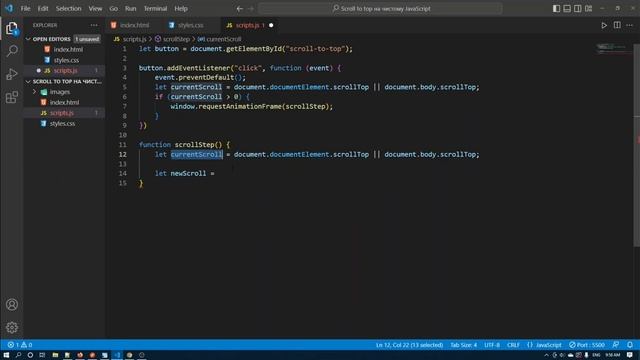This screenshot has height=360, width=640.
Task: Open the Accounts menu icon
Action: click(12, 304)
